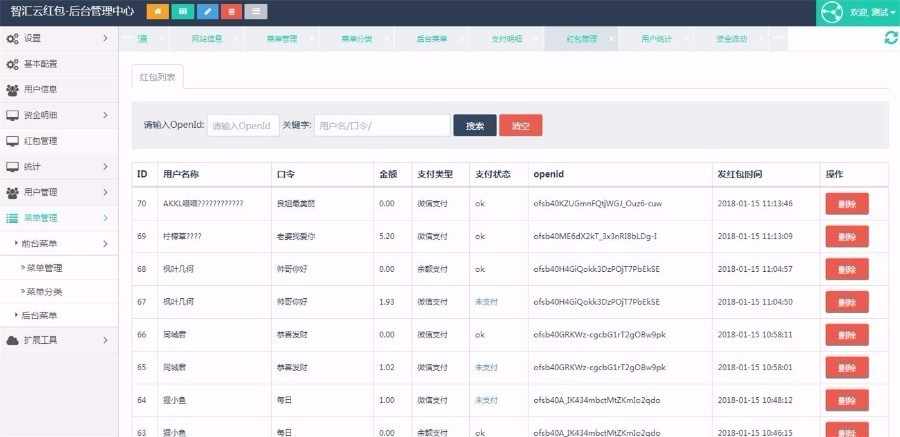The height and width of the screenshot is (437, 900).
Task: Click people icon beside 用户信息 in sidebar
Action: [x=12, y=90]
